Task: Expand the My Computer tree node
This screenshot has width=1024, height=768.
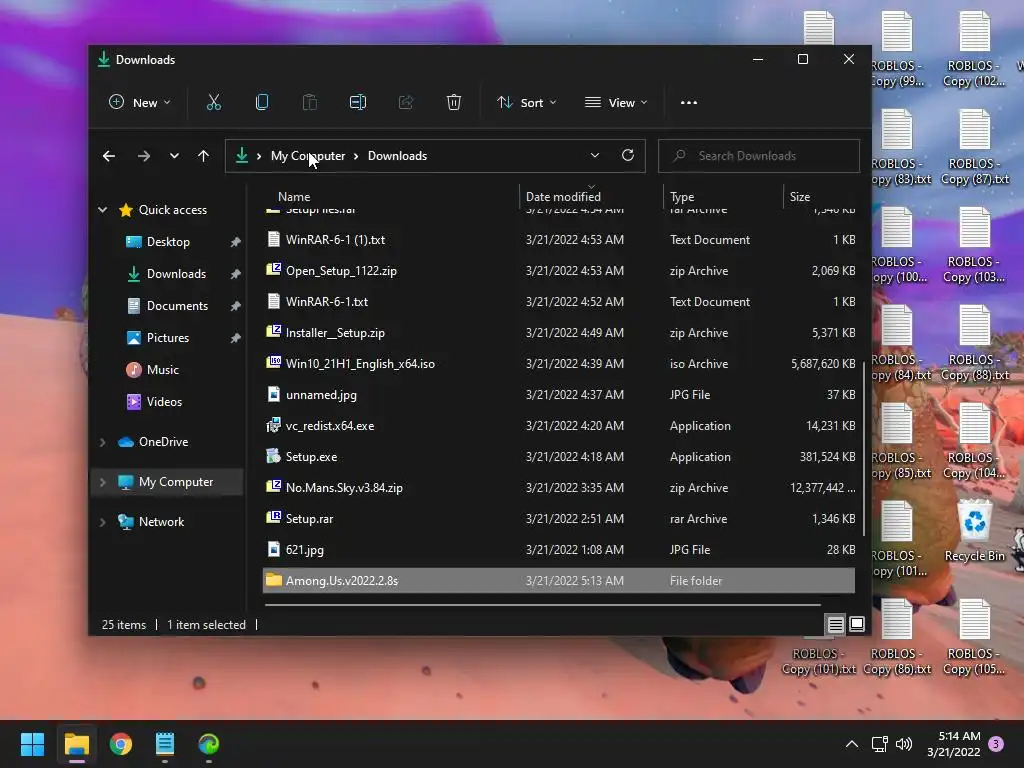Action: tap(103, 482)
